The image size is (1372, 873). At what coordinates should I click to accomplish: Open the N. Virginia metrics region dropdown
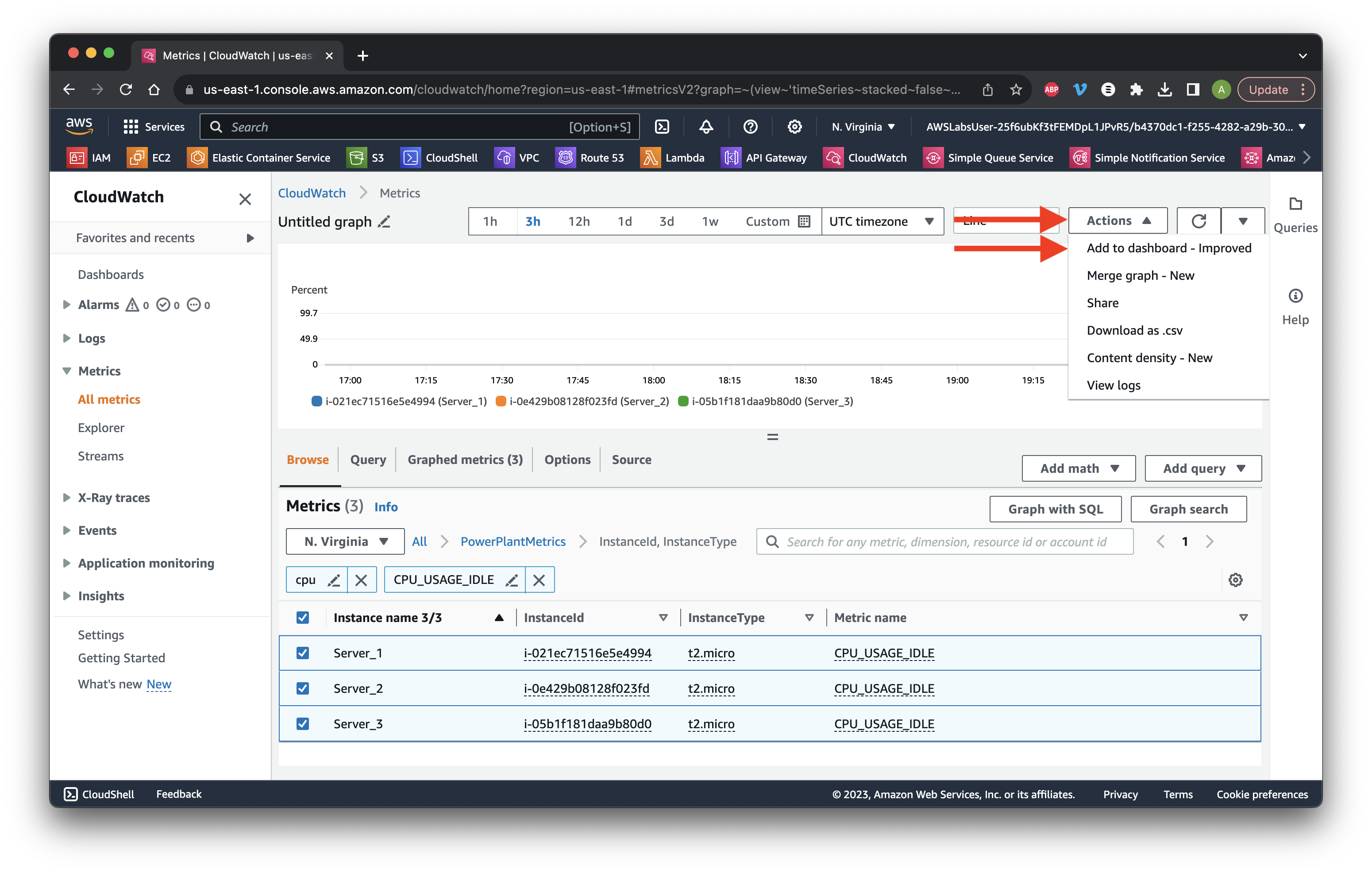coord(345,541)
